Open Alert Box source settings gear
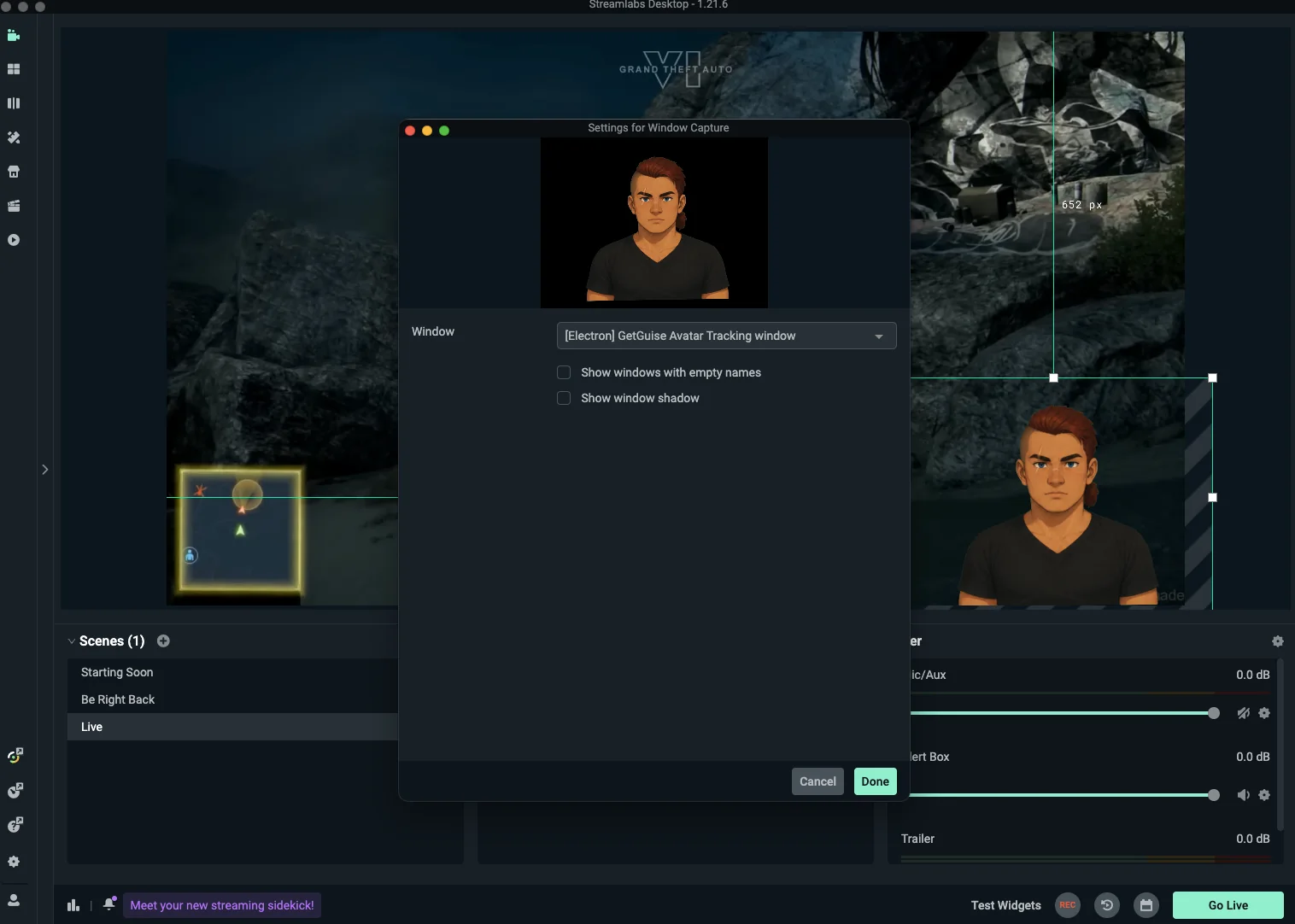 coord(1264,795)
